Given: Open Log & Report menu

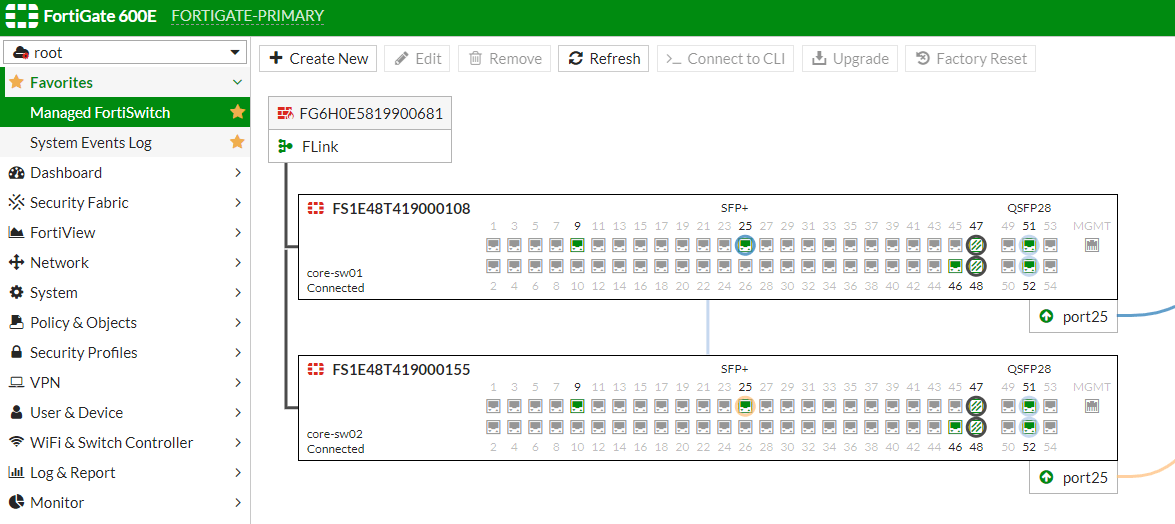Looking at the screenshot, I should [125, 472].
